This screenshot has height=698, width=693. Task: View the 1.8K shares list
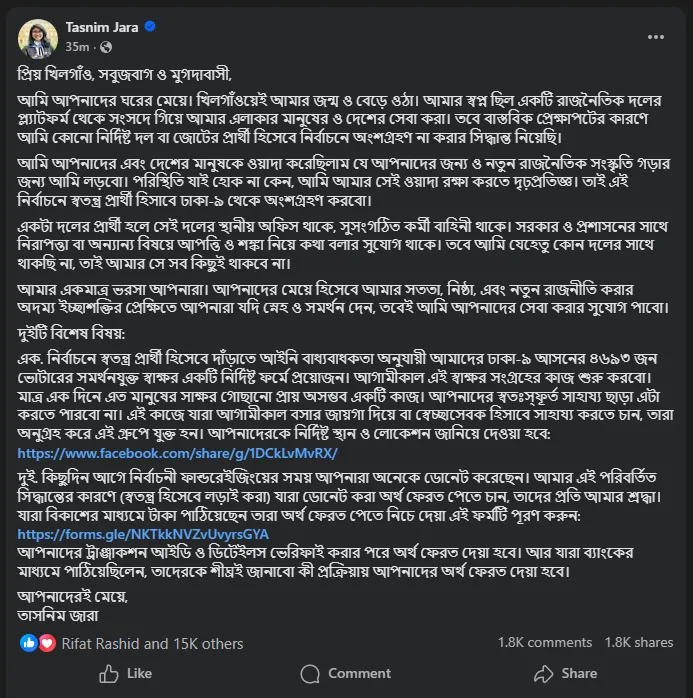pos(639,643)
